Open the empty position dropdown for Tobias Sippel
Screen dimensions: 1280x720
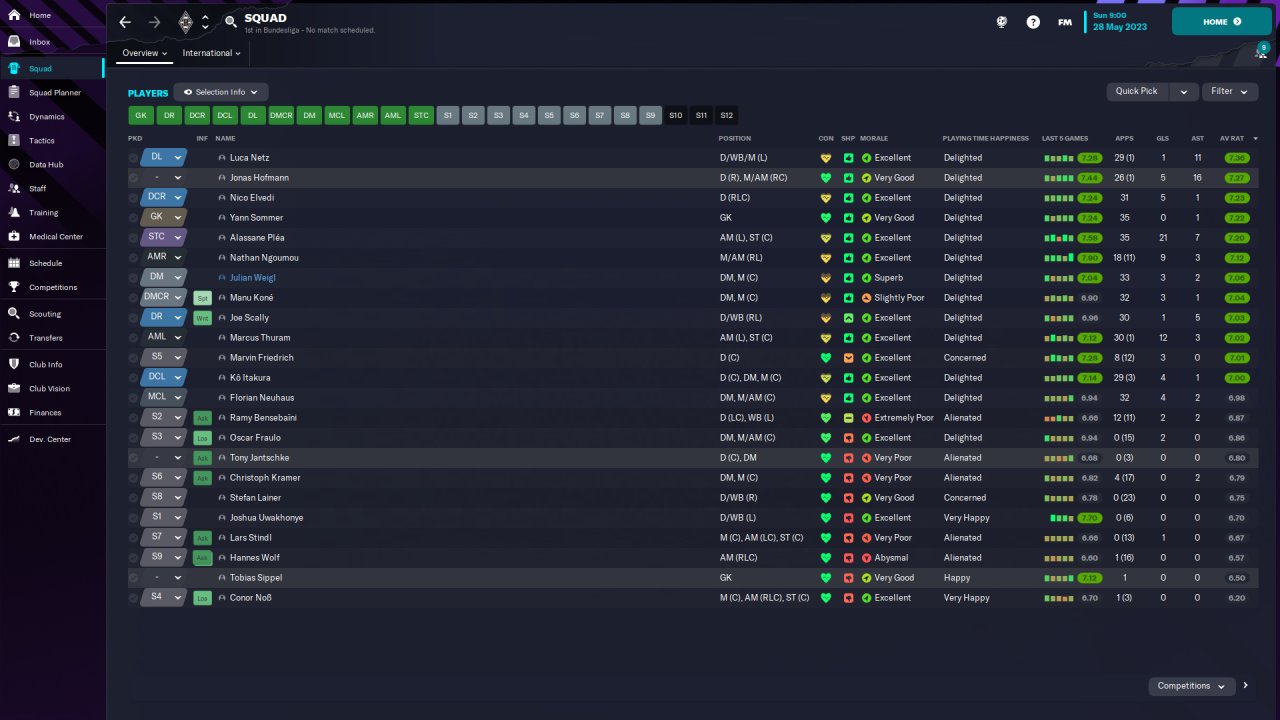[x=164, y=578]
